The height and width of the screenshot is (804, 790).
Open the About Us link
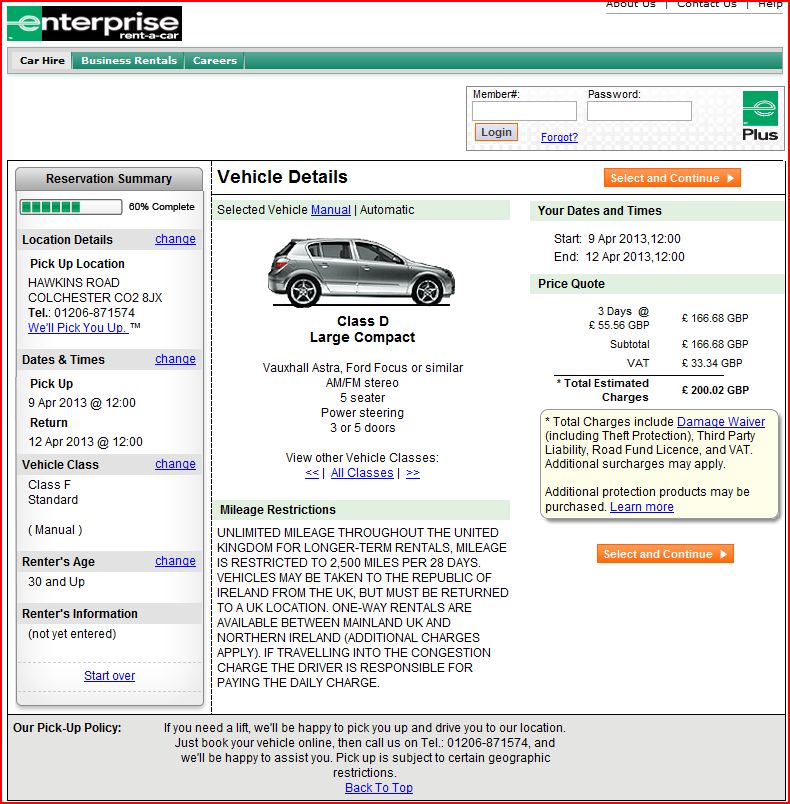click(x=631, y=4)
